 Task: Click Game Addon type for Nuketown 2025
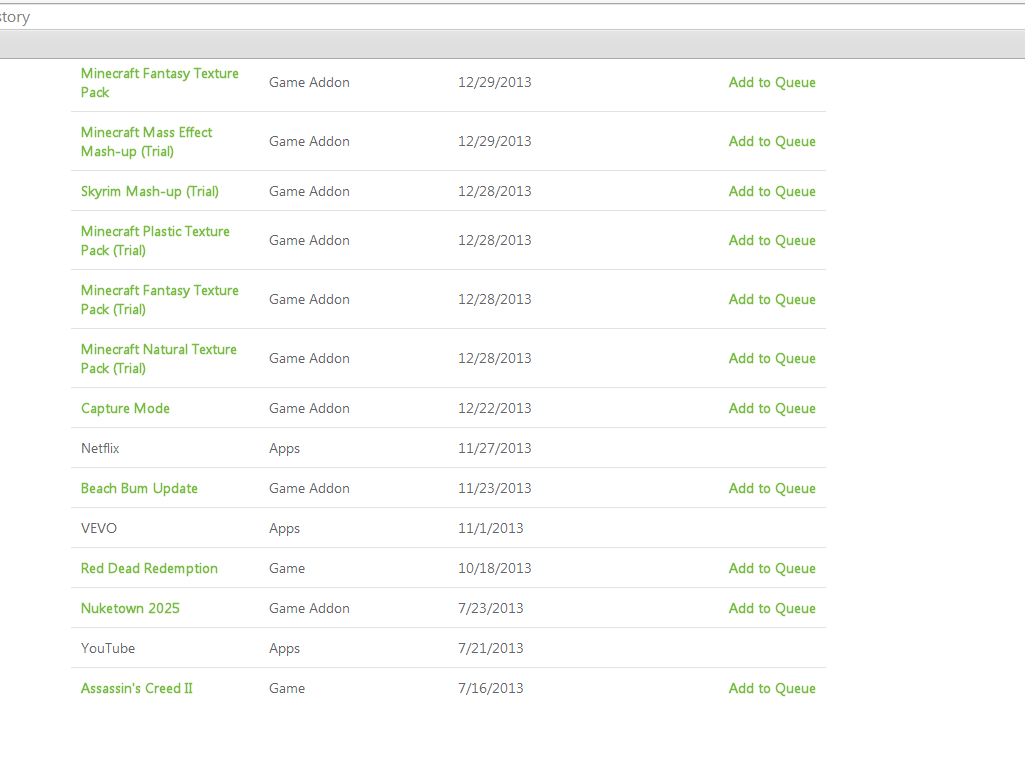(x=309, y=609)
